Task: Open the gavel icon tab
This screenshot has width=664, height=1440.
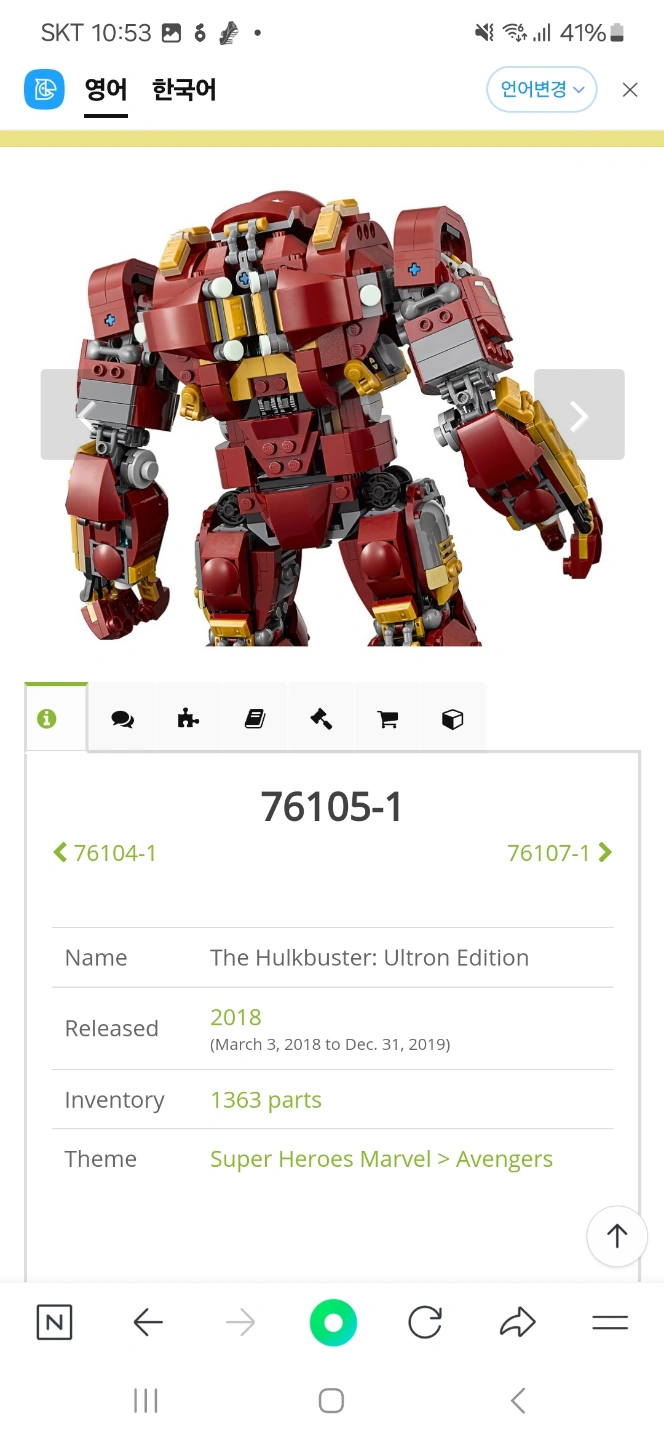Action: click(321, 719)
